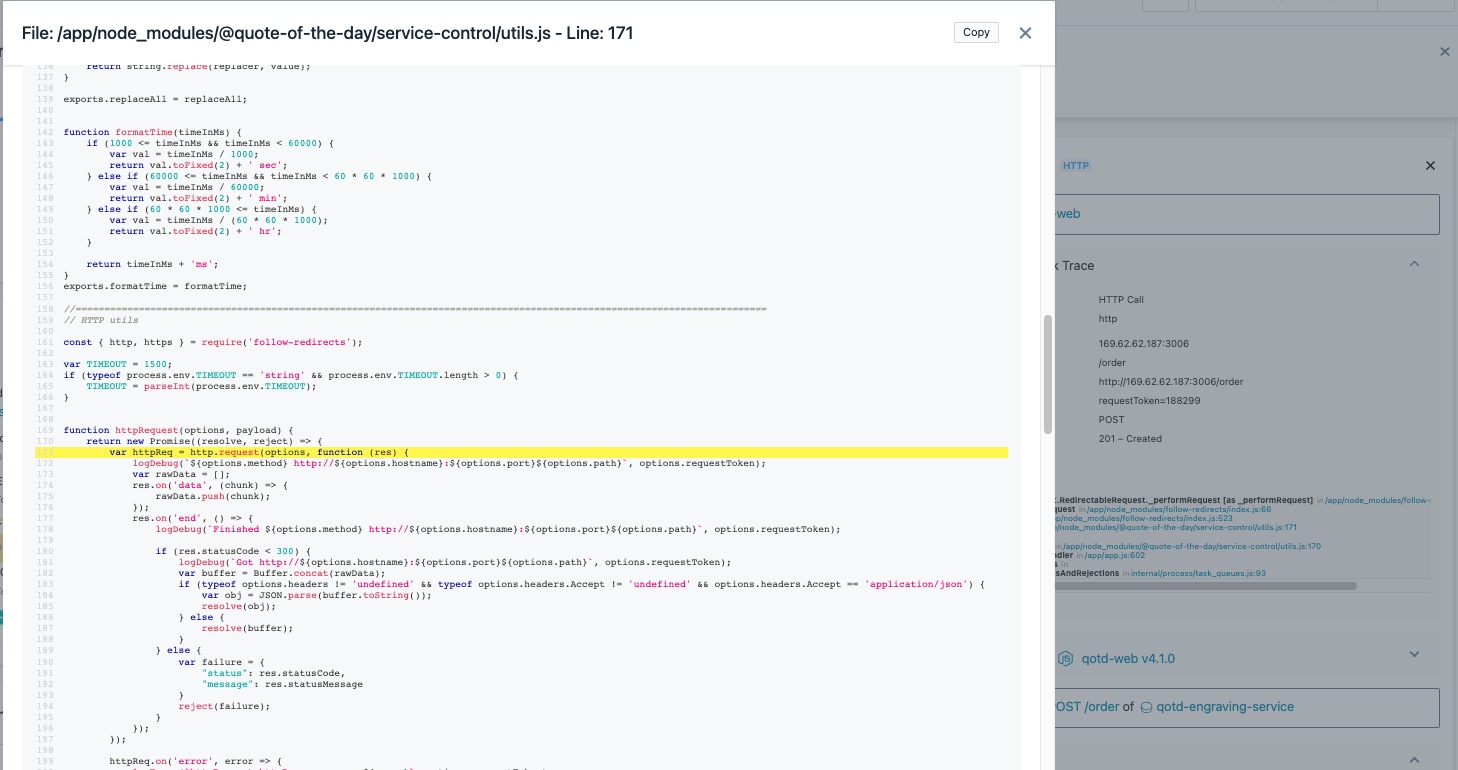Close the outer background side panel
Viewport: 1458px width, 770px height.
pyautogui.click(x=1444, y=51)
